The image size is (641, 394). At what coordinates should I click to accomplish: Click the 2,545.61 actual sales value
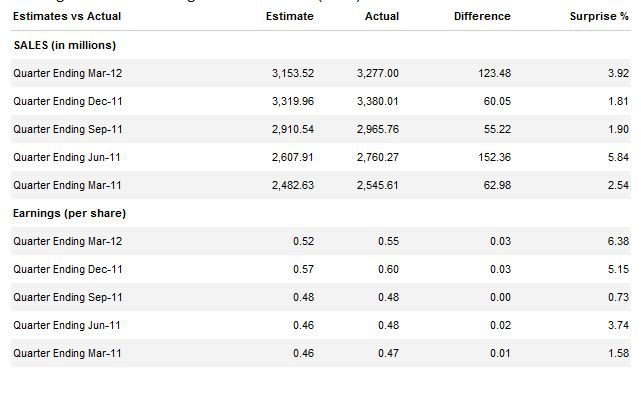click(x=377, y=185)
